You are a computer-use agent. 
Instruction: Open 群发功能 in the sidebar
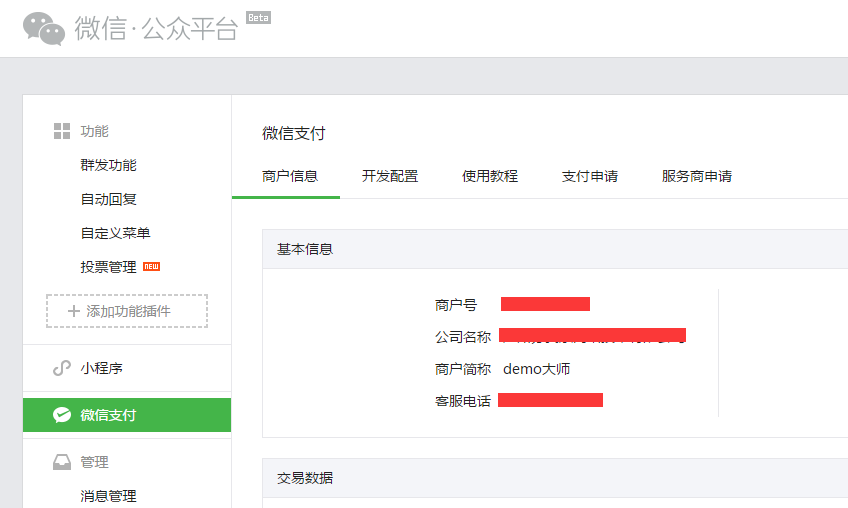click(108, 165)
